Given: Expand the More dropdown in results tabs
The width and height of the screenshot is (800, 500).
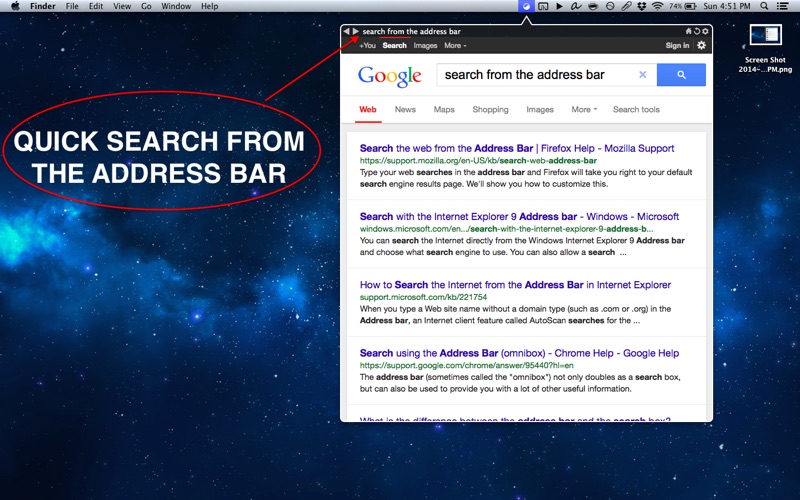Looking at the screenshot, I should tap(584, 109).
